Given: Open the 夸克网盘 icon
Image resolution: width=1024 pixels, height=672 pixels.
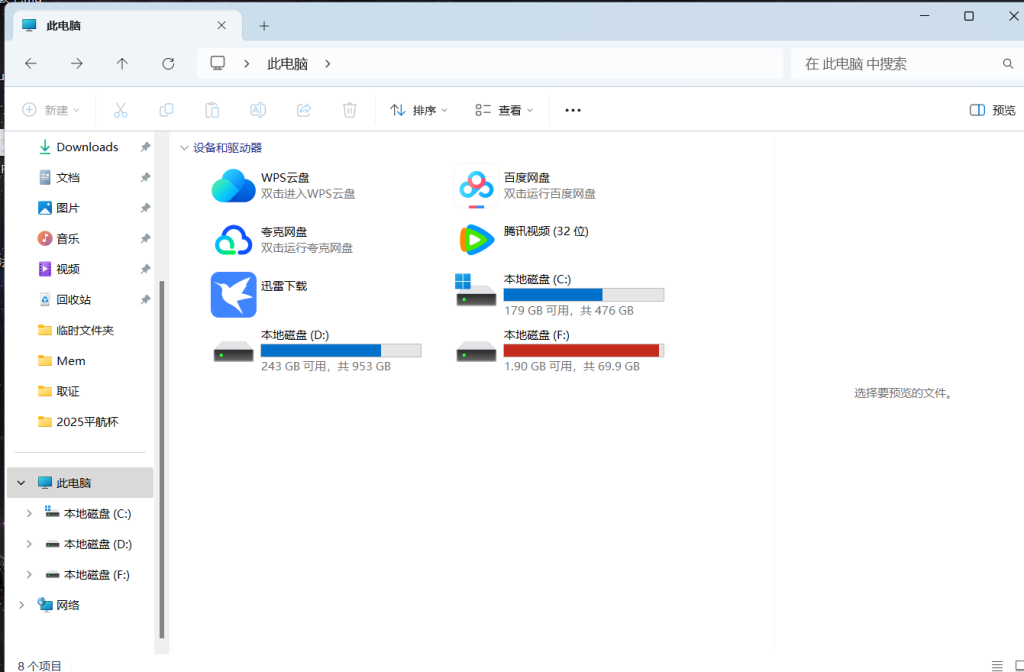Looking at the screenshot, I should click(x=234, y=240).
